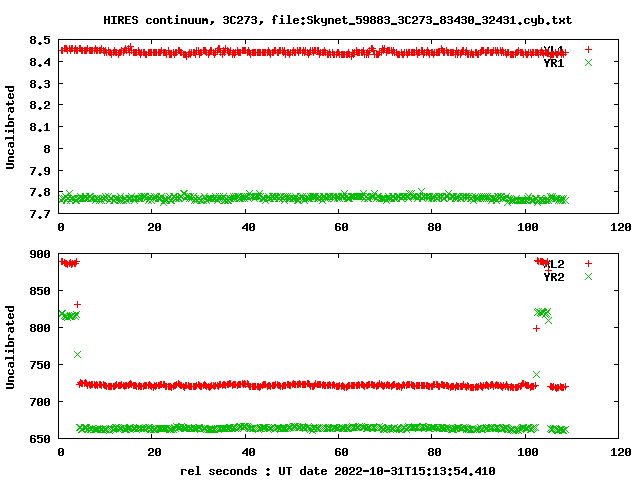Screen dimensions: 640x480
Task: Select the upper plot's "Uncalibrated" y-axis label
Action: click(10, 127)
